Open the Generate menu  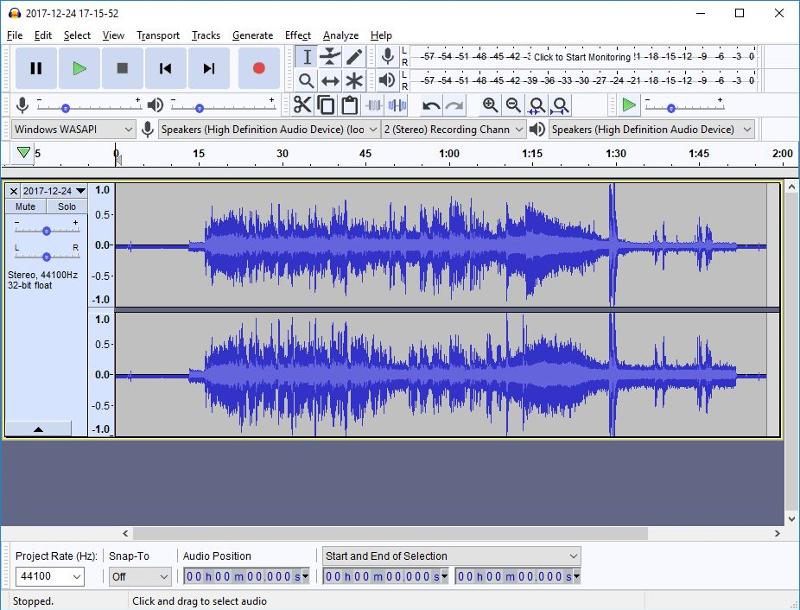pos(252,35)
